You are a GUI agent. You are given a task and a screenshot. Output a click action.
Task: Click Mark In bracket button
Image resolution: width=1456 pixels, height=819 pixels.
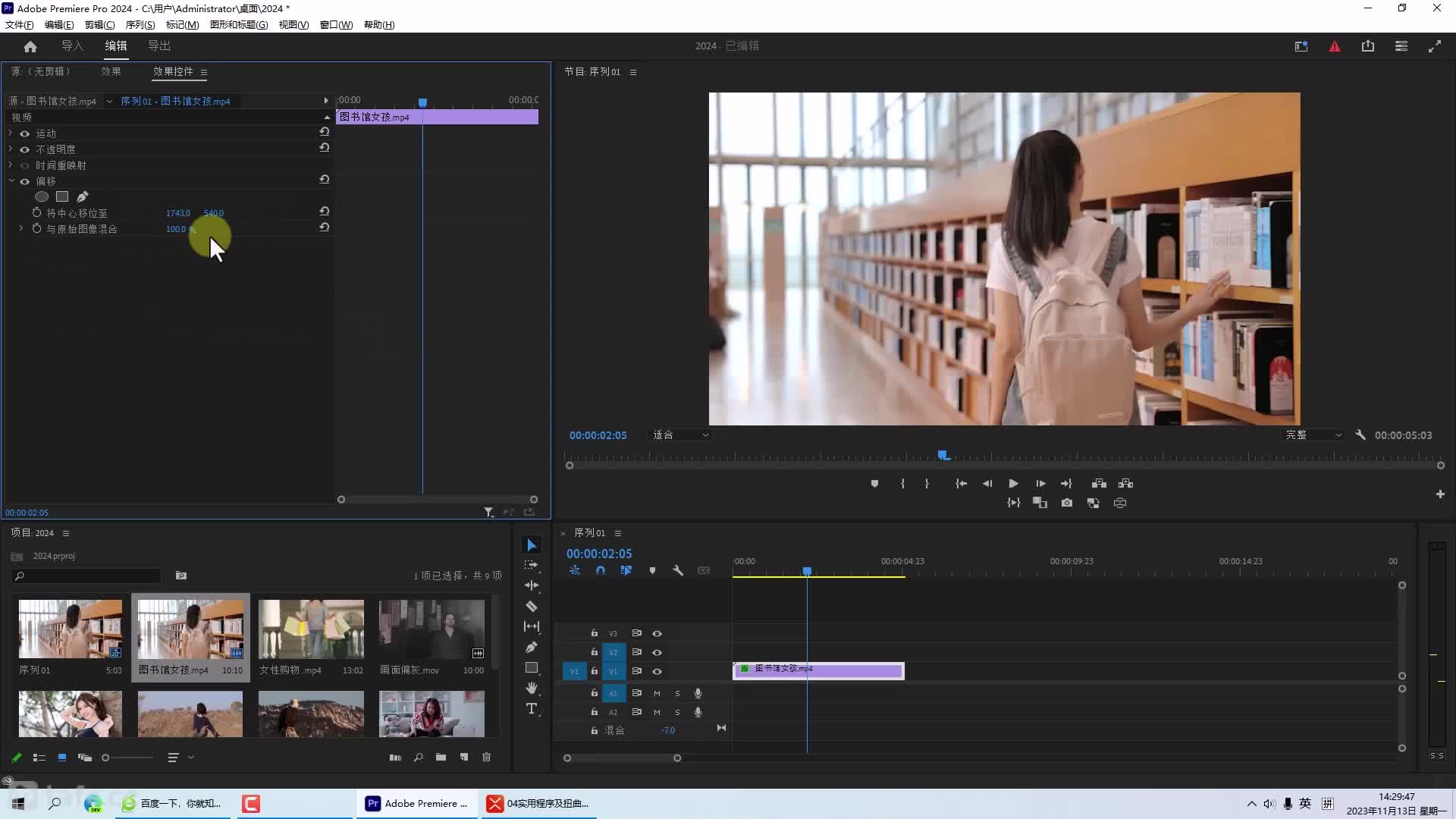(902, 484)
